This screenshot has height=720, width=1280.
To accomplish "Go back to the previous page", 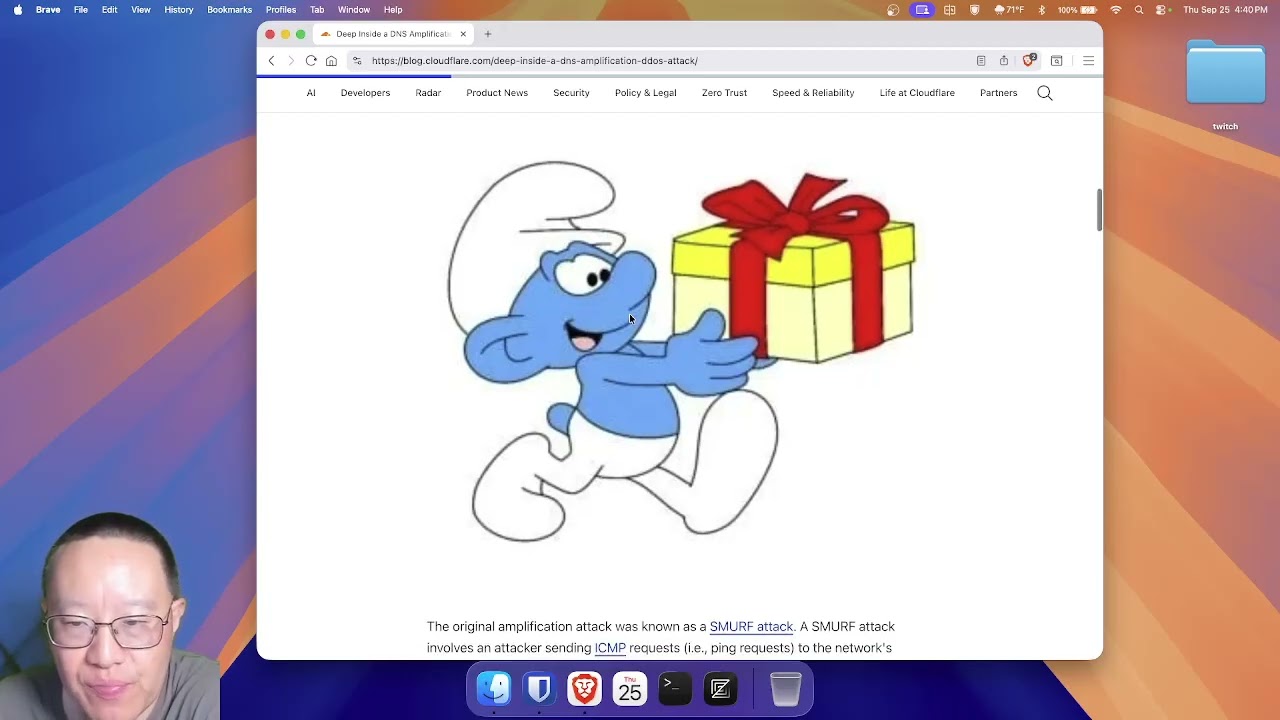I will [x=271, y=61].
